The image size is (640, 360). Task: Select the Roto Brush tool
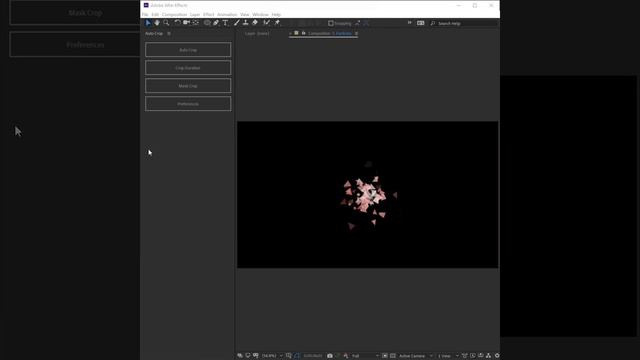(x=267, y=23)
